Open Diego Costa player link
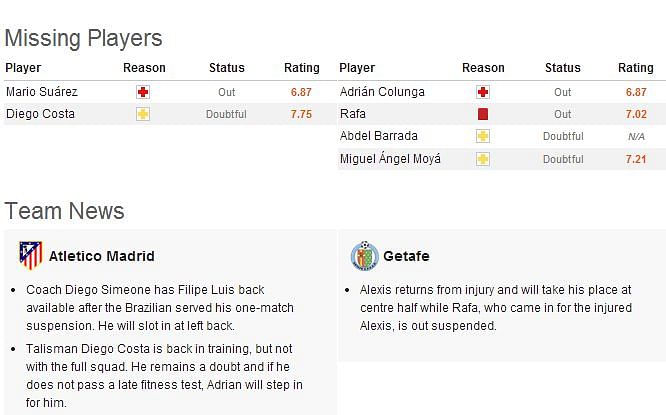The image size is (666, 415). tap(40, 114)
